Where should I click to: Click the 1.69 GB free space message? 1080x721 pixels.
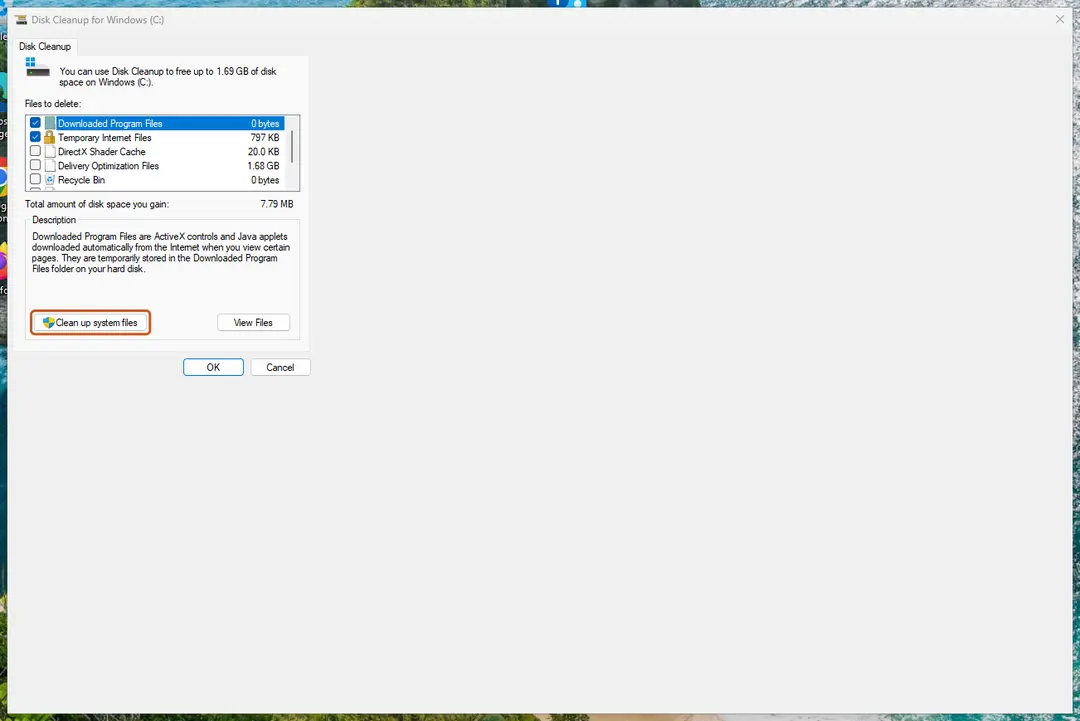[x=168, y=76]
